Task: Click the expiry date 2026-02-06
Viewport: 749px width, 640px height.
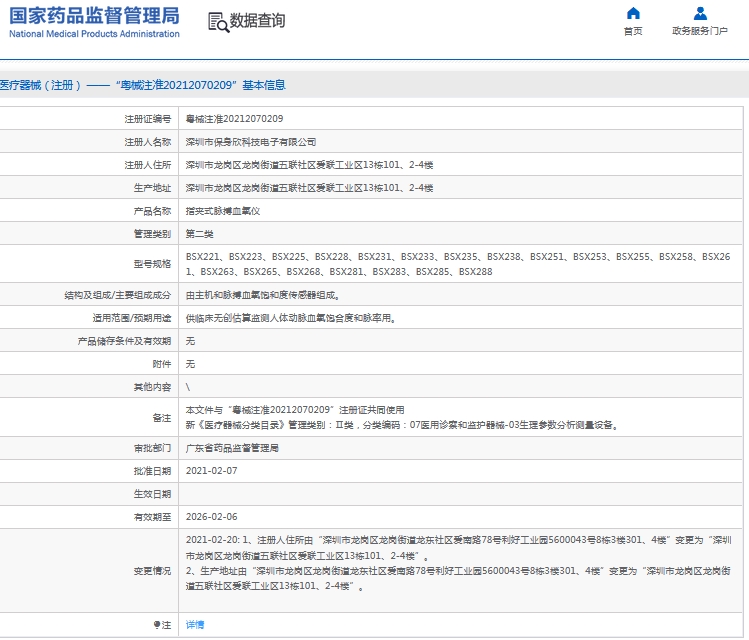Action: point(212,517)
